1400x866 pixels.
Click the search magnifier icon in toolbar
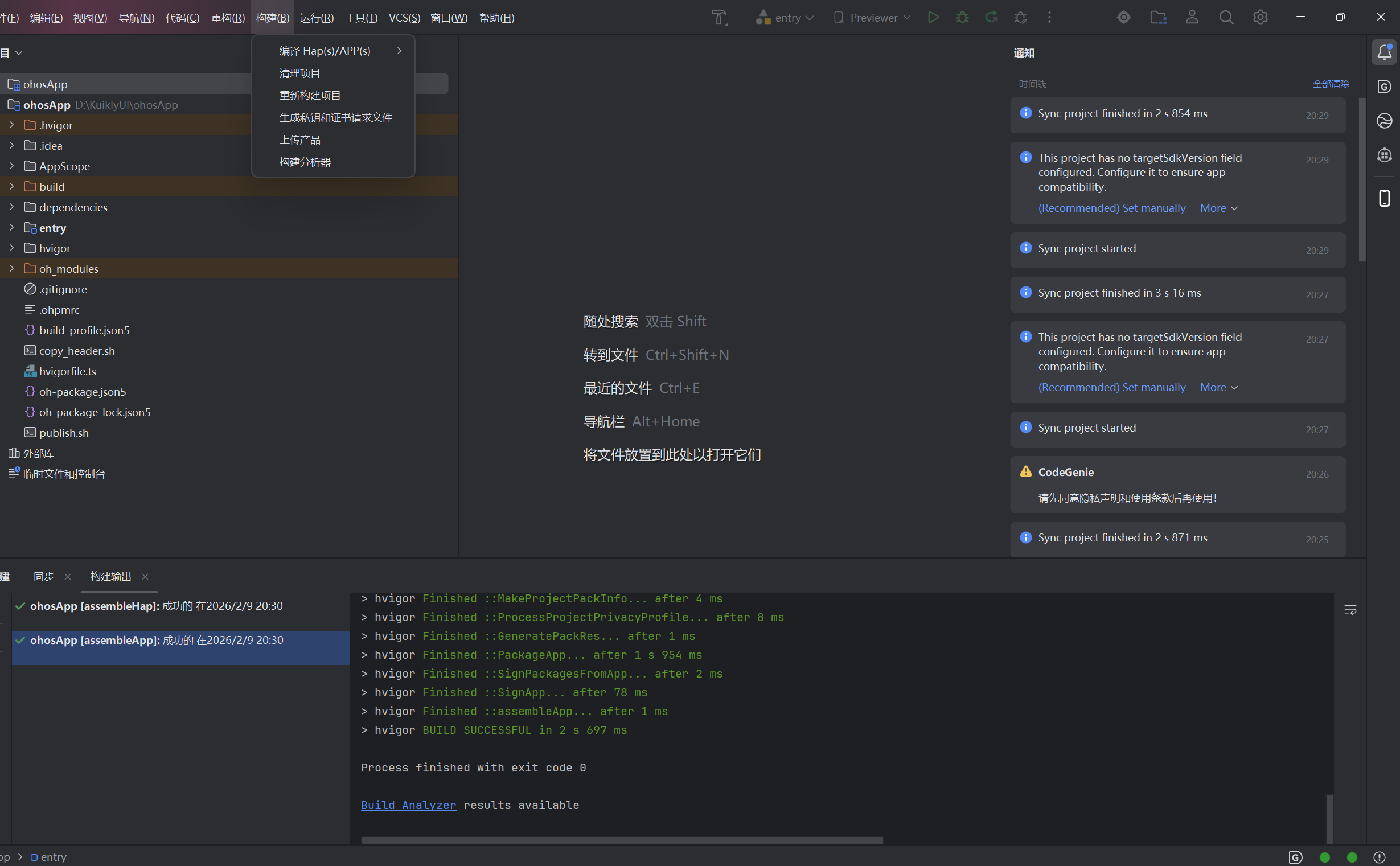click(1226, 17)
